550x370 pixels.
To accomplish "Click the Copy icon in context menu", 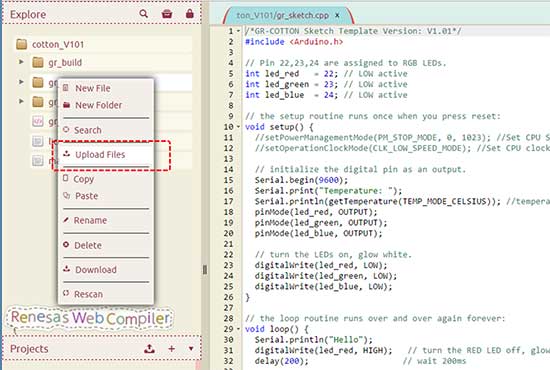I will tap(65, 178).
